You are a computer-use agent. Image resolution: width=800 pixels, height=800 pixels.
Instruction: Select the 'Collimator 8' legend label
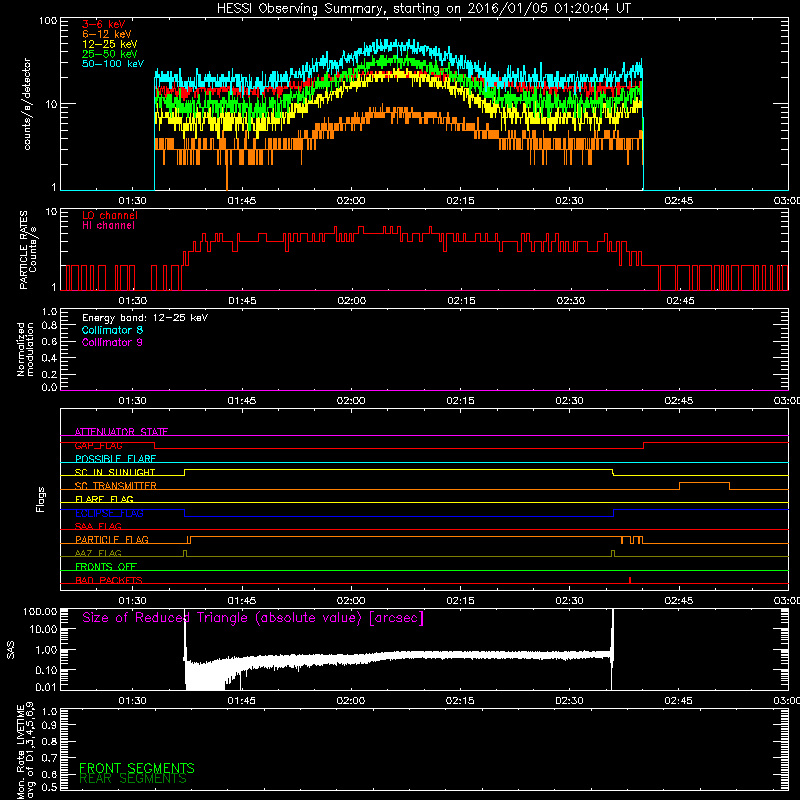pyautogui.click(x=112, y=330)
